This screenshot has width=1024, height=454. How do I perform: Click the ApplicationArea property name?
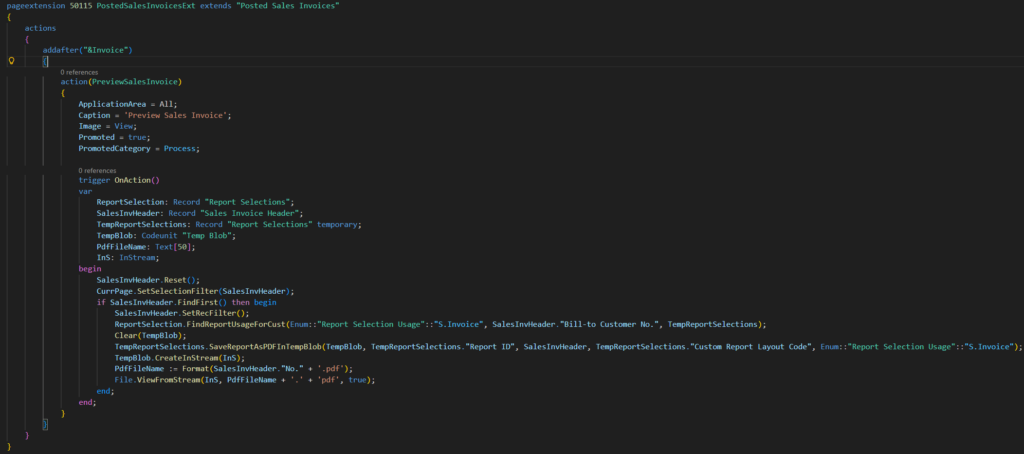112,104
